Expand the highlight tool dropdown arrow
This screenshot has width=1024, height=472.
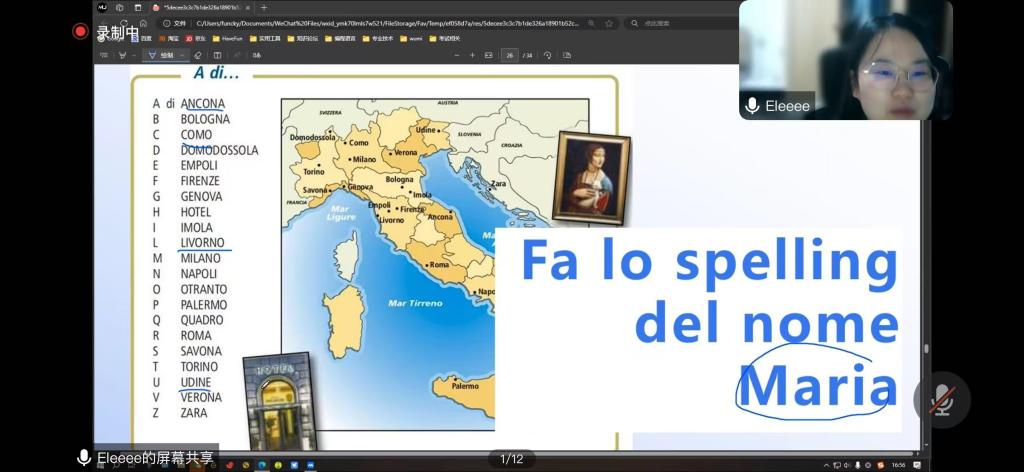(x=135, y=55)
